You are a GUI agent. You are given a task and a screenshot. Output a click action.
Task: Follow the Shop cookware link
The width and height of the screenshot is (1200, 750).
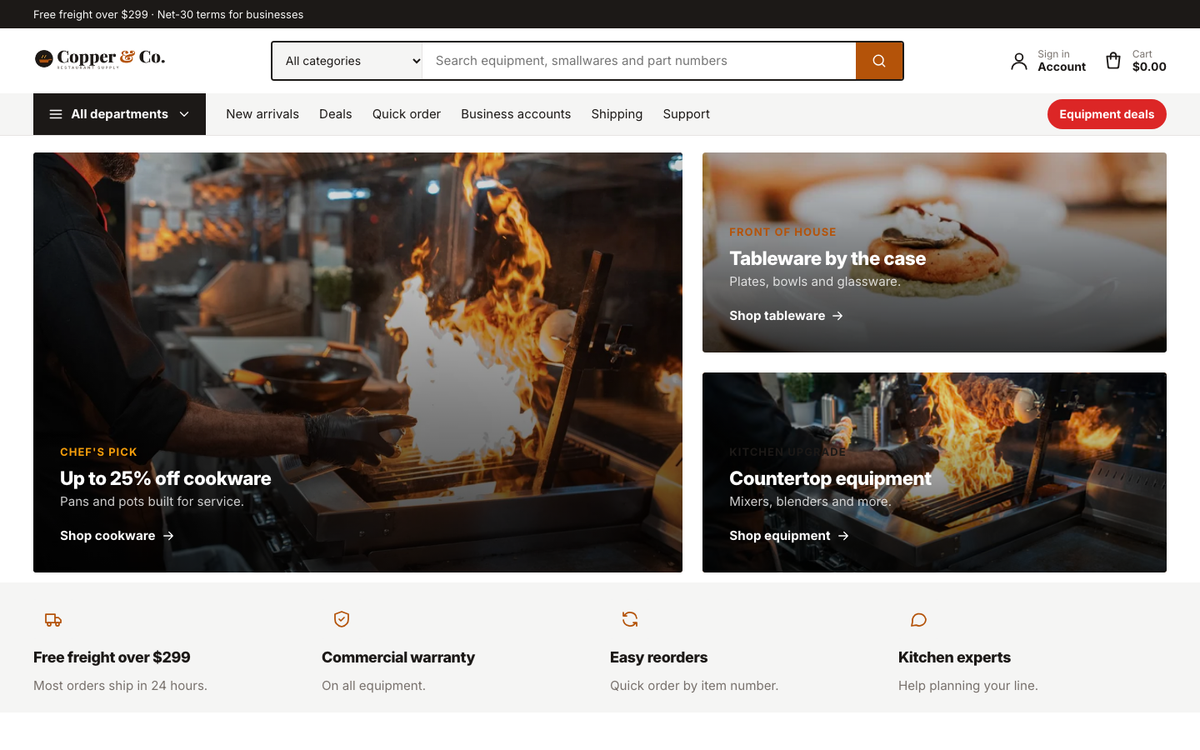[117, 536]
